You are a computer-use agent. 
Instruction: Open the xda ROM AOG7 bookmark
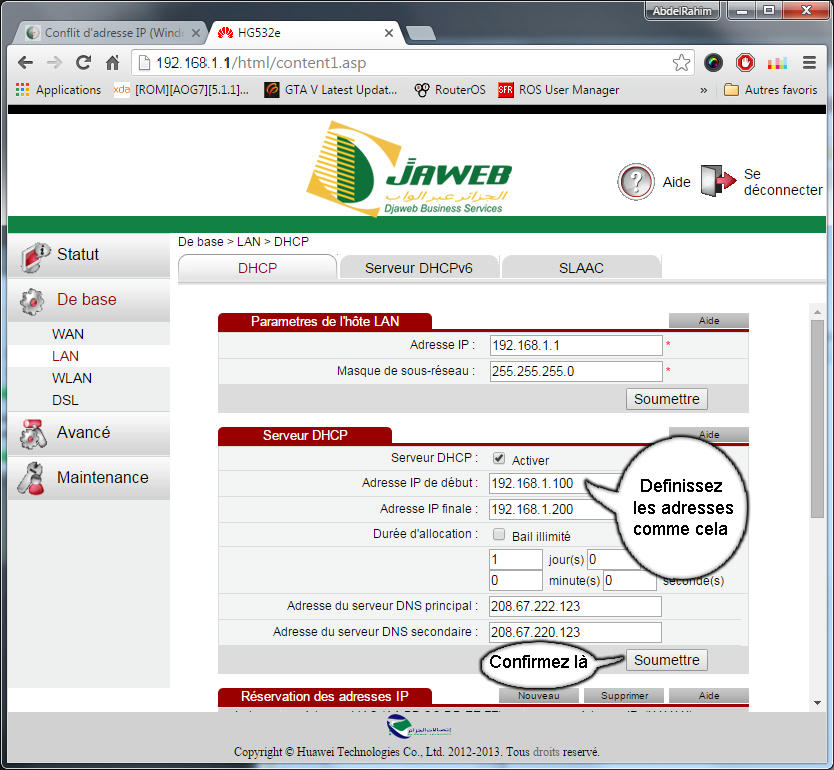tap(181, 90)
